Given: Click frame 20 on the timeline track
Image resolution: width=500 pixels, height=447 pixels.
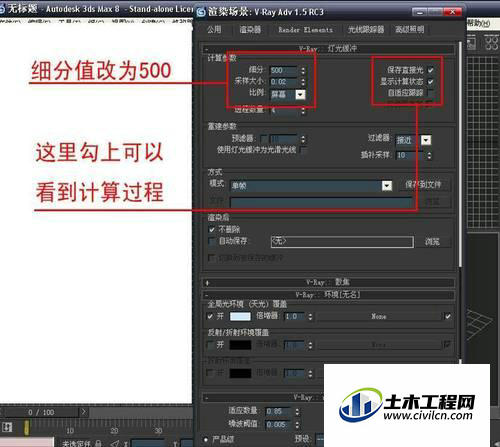Looking at the screenshot, I should [114, 430].
